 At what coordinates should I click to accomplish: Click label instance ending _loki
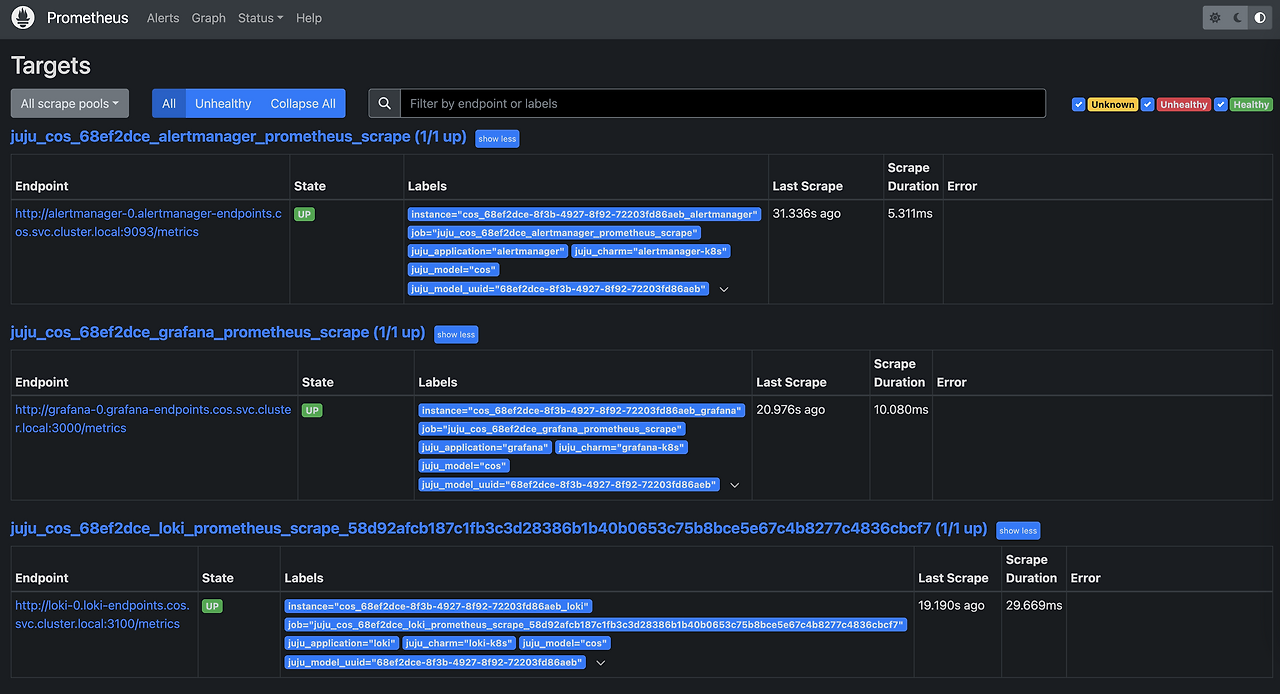coord(439,606)
